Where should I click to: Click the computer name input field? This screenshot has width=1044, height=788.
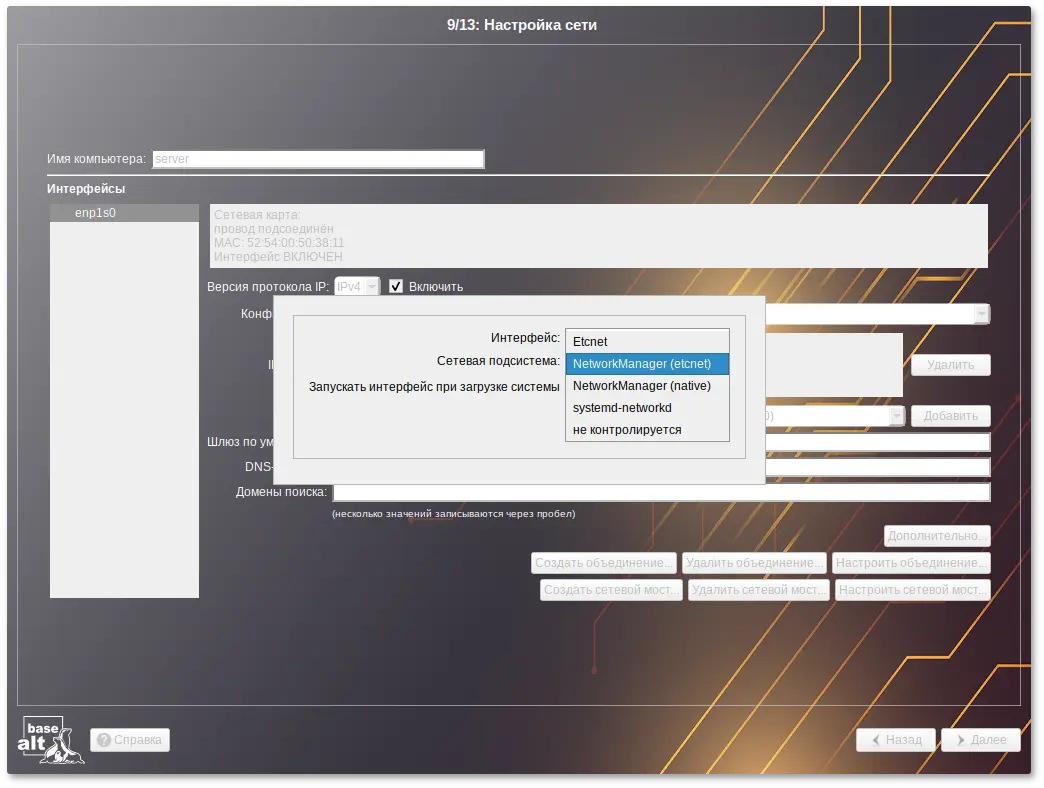pos(317,159)
